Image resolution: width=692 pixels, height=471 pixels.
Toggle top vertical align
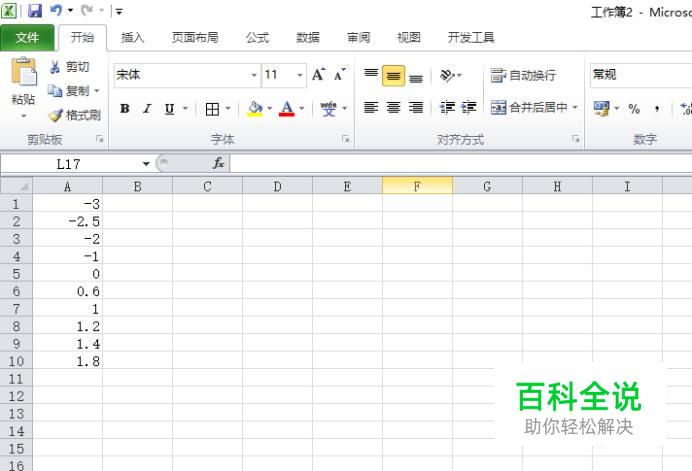(371, 75)
